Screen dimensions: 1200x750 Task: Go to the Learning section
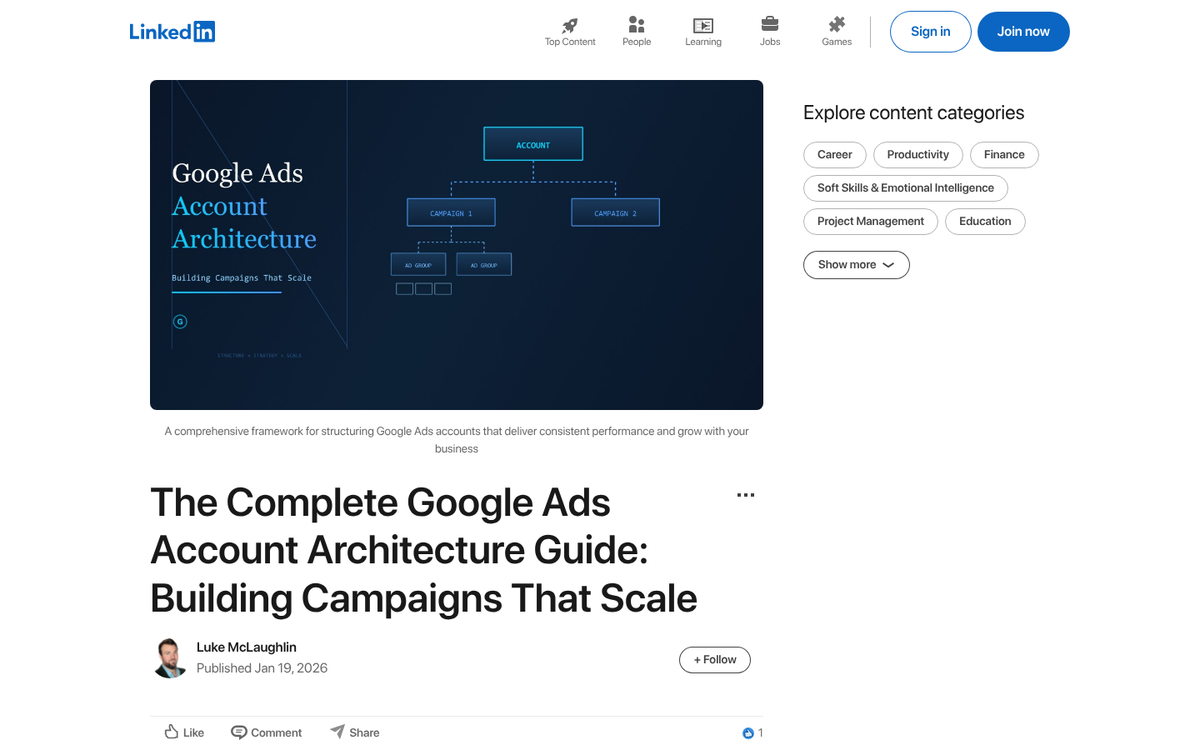coord(703,26)
